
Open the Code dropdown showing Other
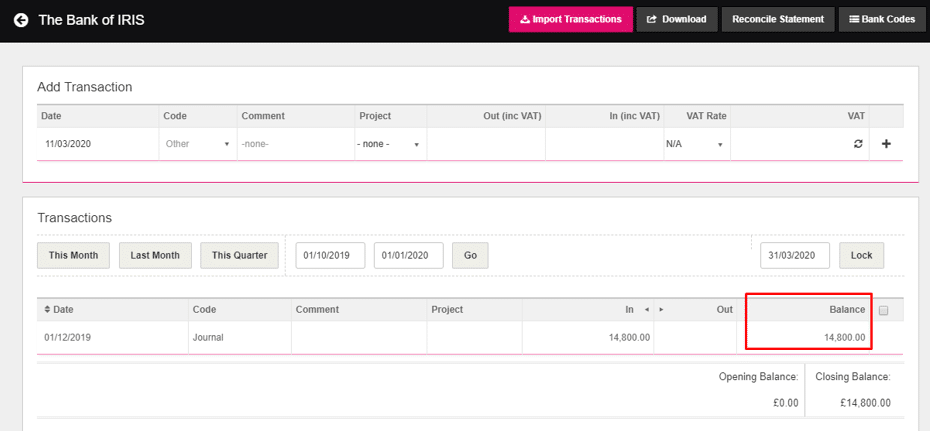[x=198, y=144]
